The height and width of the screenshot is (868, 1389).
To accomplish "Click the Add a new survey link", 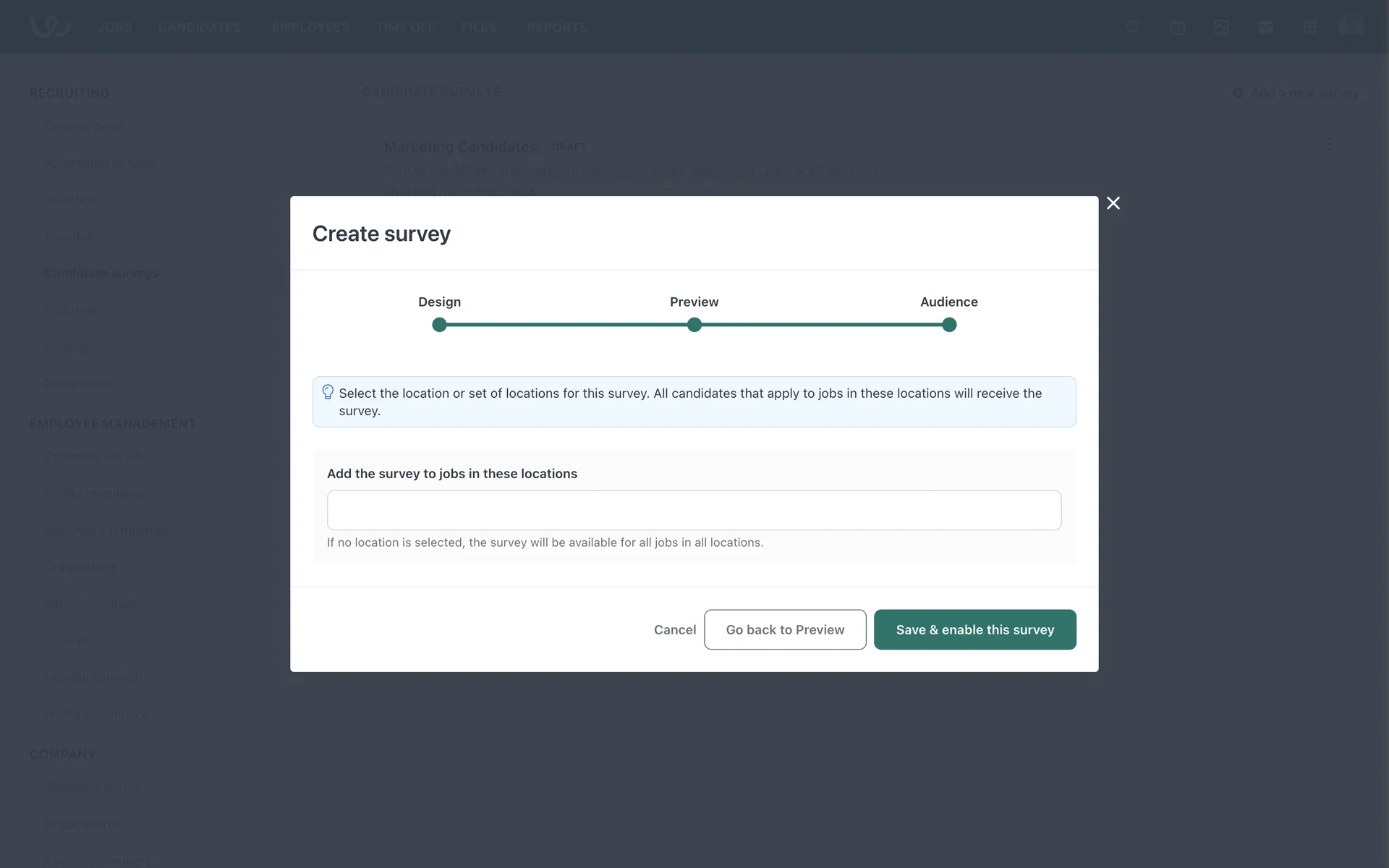I will pyautogui.click(x=1296, y=93).
